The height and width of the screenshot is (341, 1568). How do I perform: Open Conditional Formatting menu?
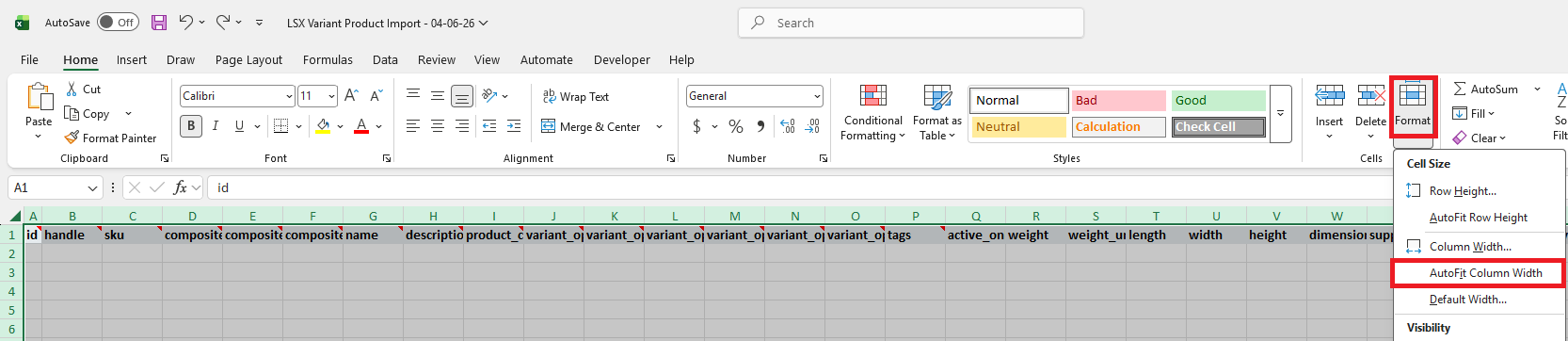pyautogui.click(x=872, y=113)
